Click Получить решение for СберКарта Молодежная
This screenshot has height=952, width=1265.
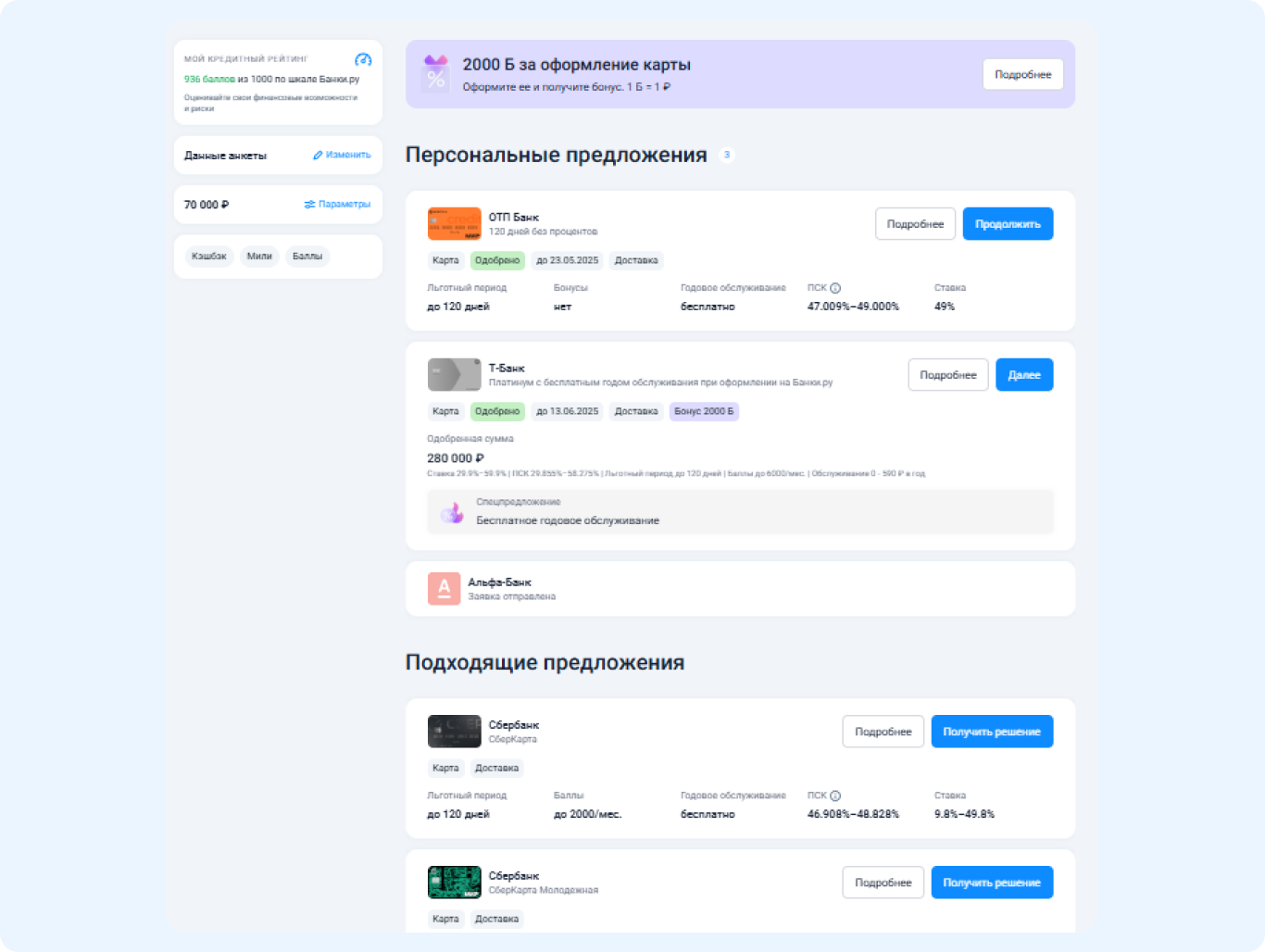992,883
